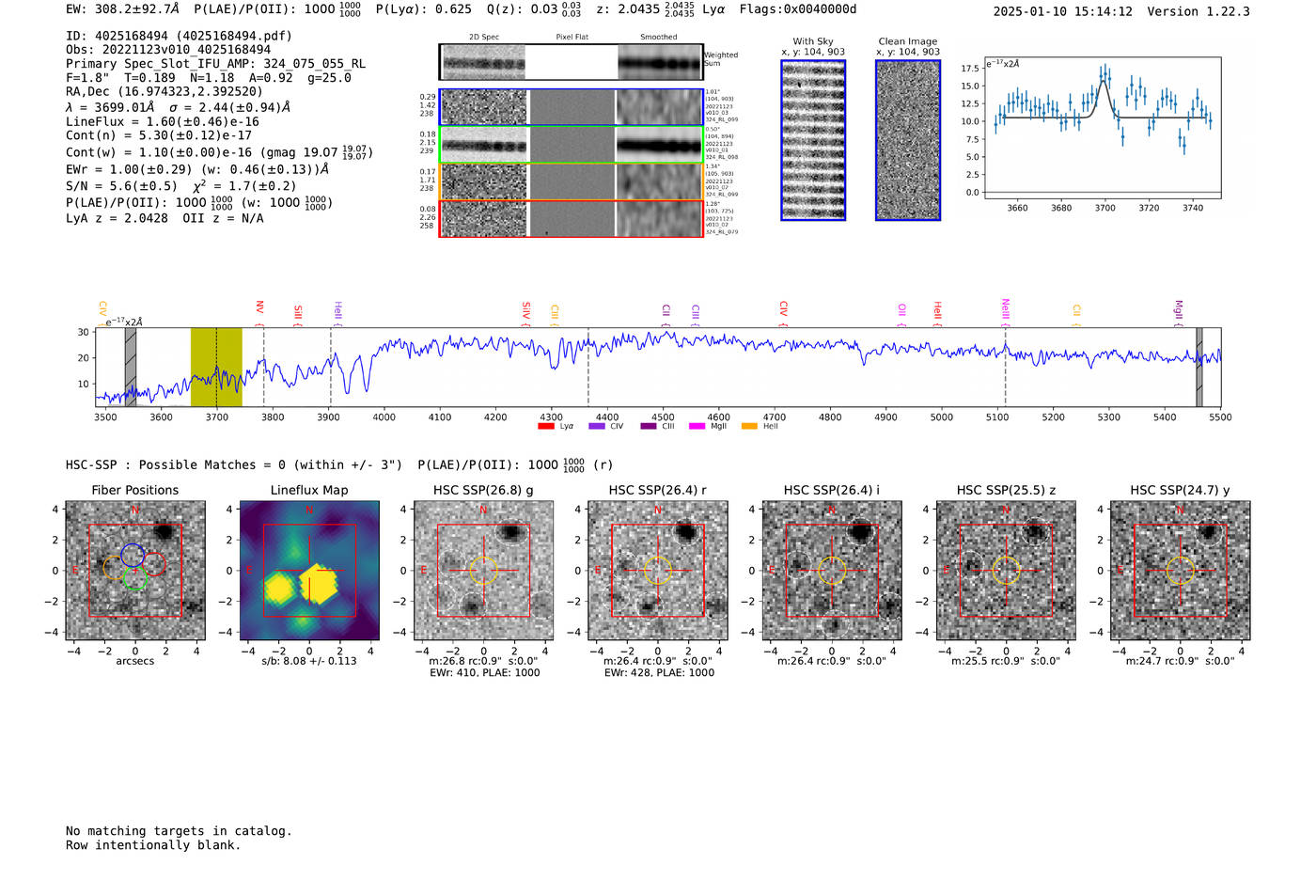Open the HSC SSP(24.7) y band cutout
Image resolution: width=1316 pixels, height=896 pixels.
[1181, 571]
